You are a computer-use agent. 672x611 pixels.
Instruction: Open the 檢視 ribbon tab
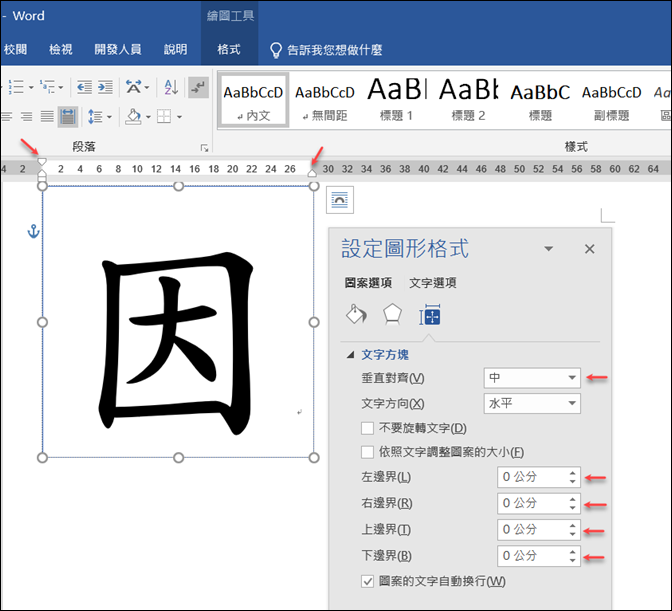[60, 50]
